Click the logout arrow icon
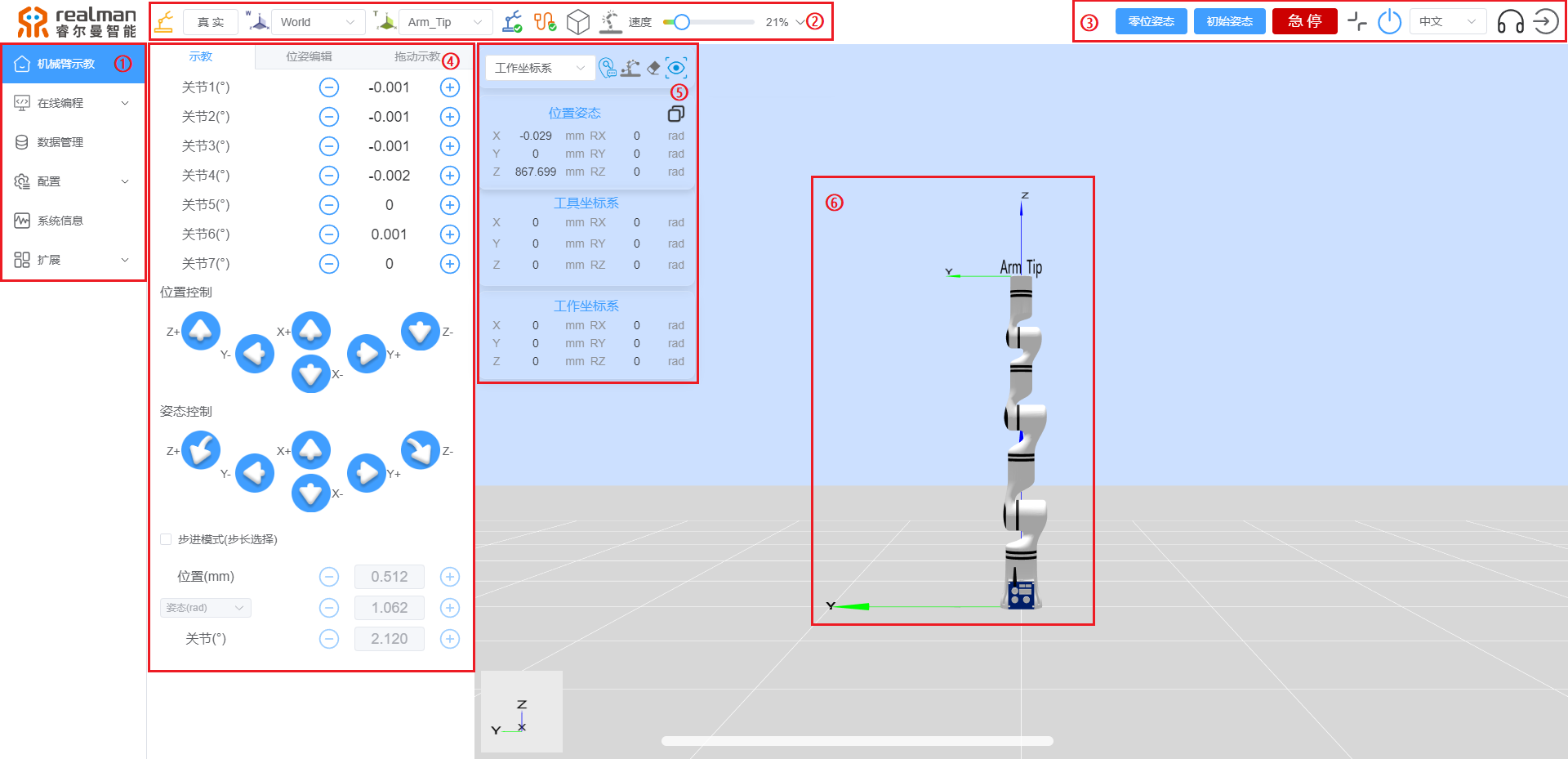Screen dimensions: 1568x759 (1545, 22)
